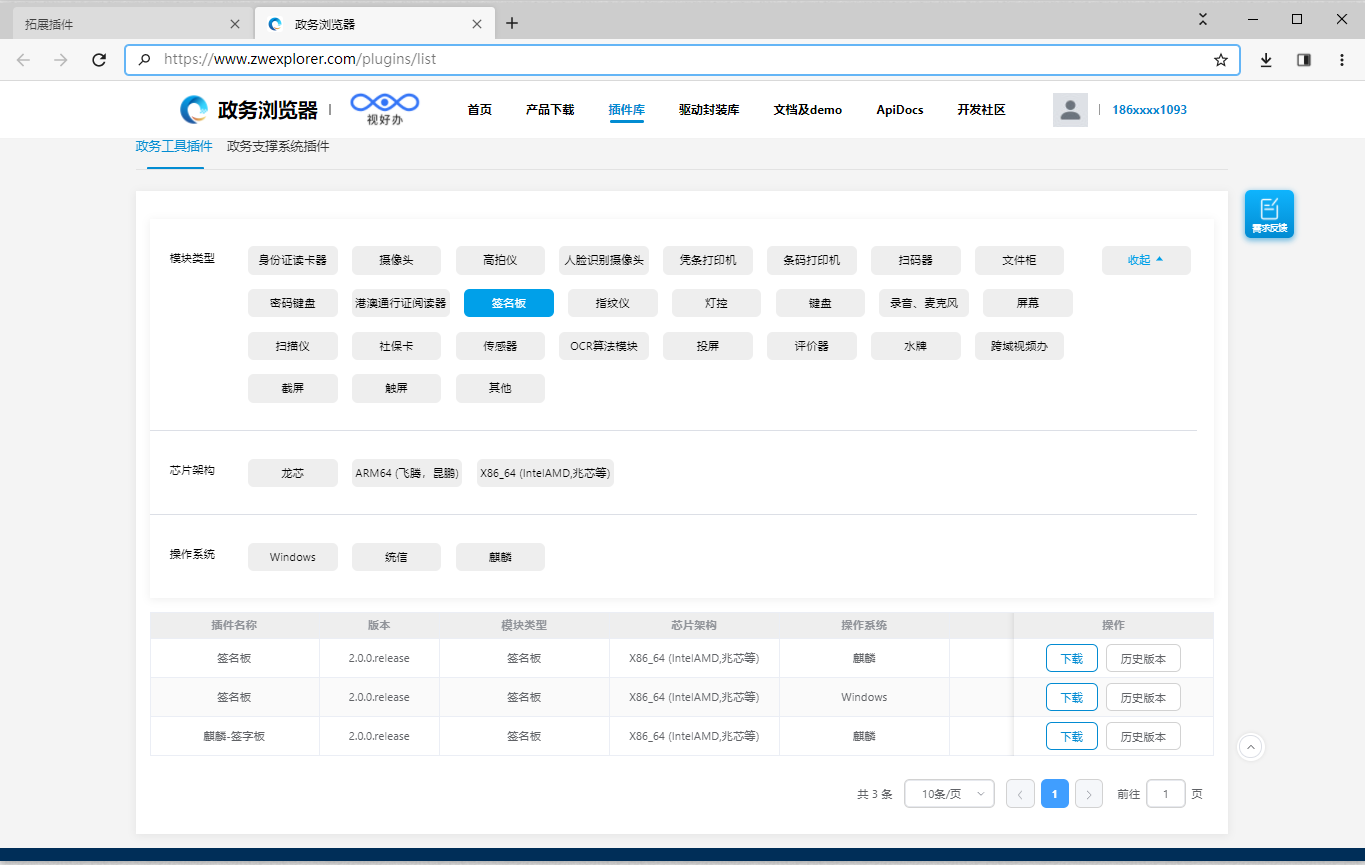Open the browser downloads icon
This screenshot has width=1365, height=865.
(1266, 60)
